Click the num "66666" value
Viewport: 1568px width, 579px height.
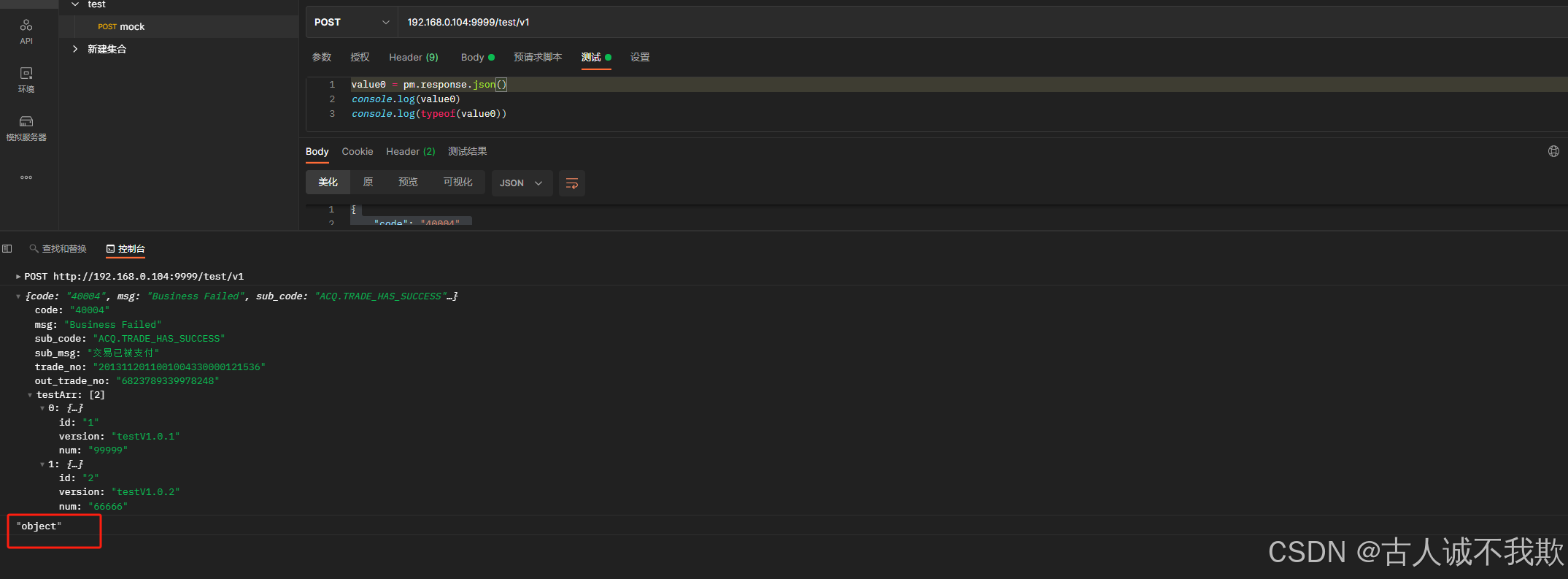click(x=108, y=507)
